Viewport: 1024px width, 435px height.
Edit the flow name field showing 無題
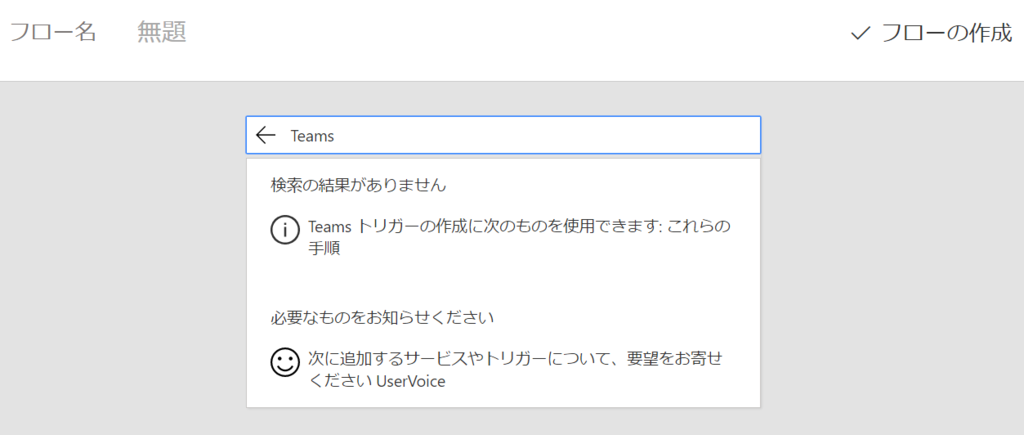[162, 31]
